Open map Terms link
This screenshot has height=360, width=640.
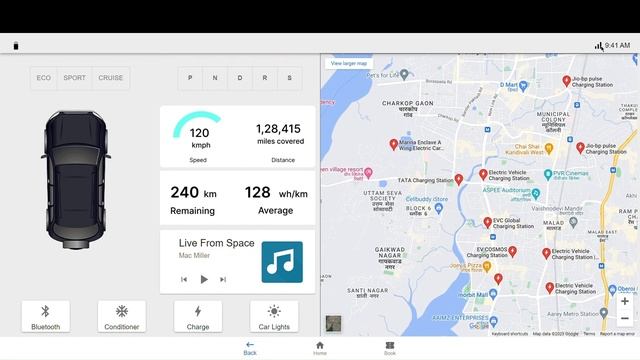point(589,334)
